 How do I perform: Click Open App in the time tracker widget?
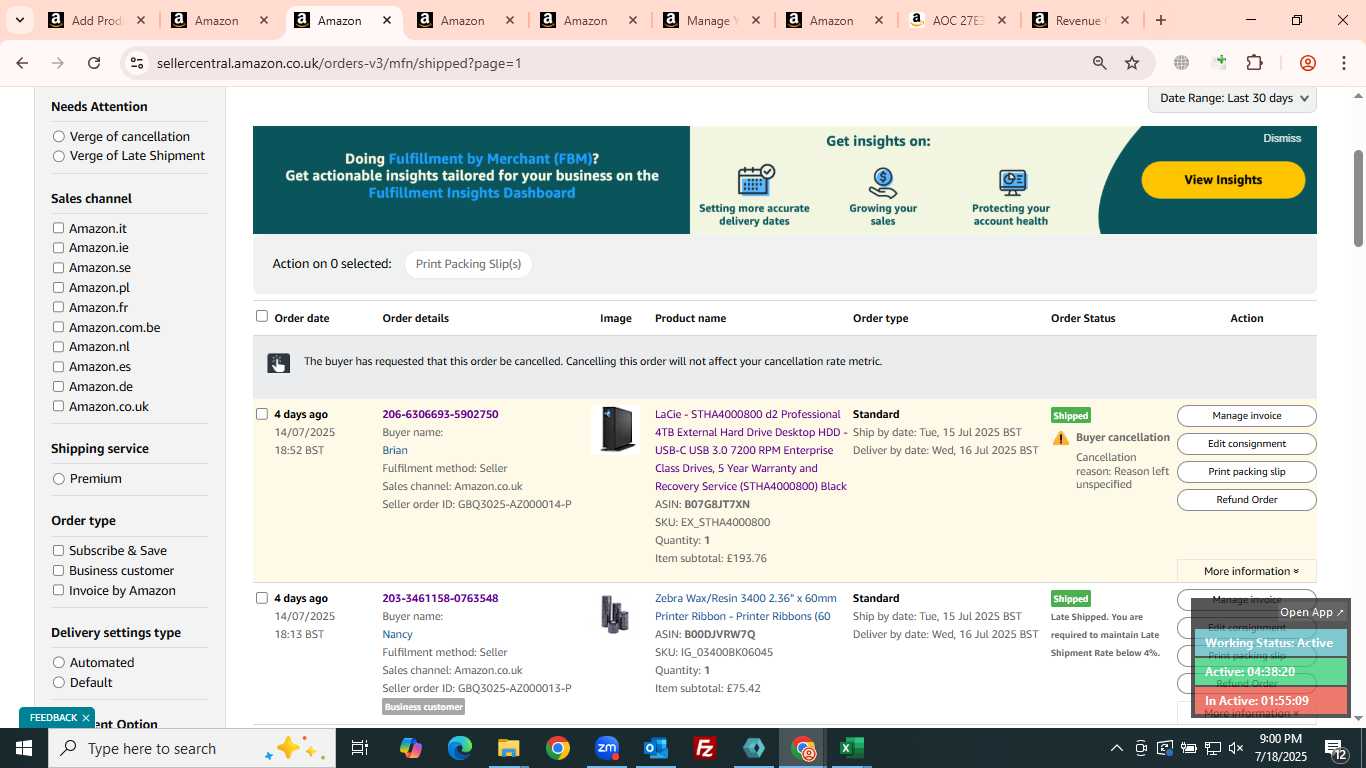point(1312,612)
